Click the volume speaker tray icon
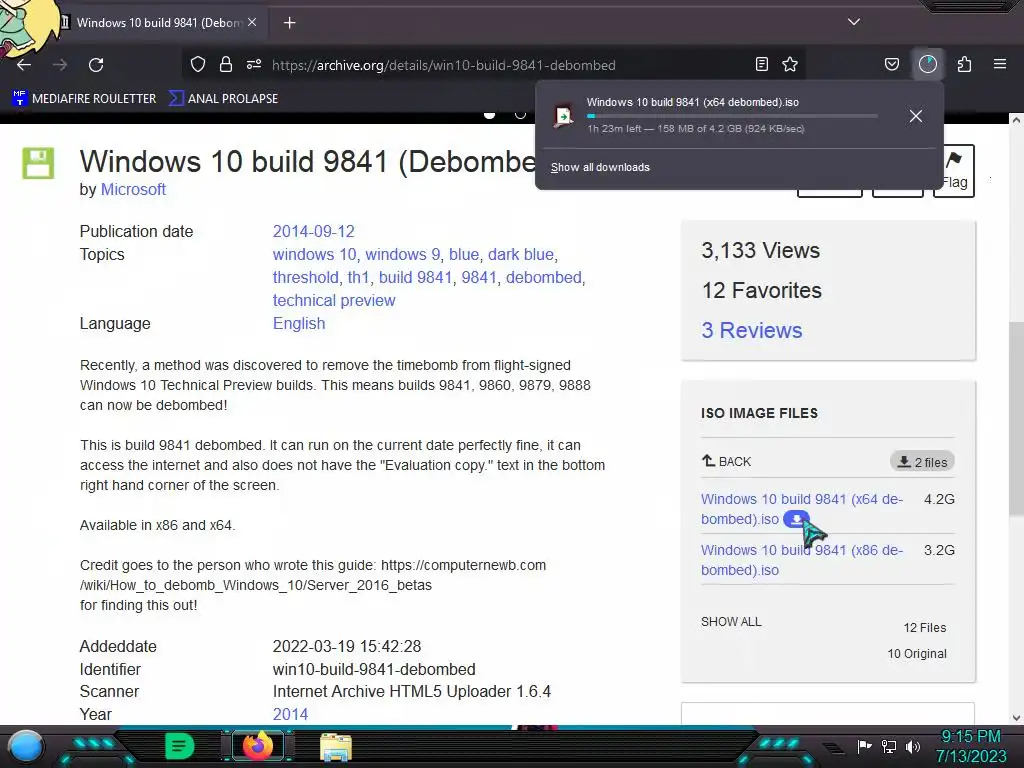Viewport: 1024px width, 768px height. (x=913, y=746)
